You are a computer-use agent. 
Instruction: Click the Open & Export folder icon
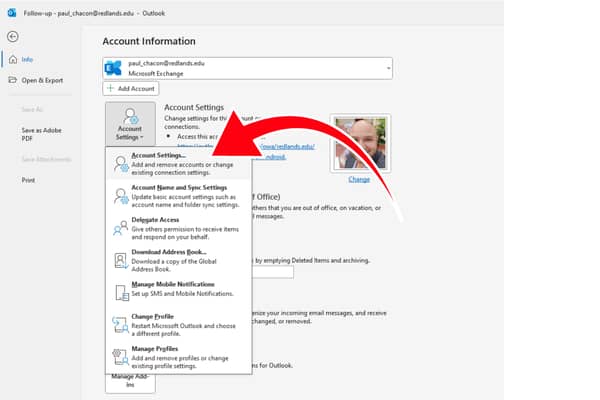(x=13, y=80)
